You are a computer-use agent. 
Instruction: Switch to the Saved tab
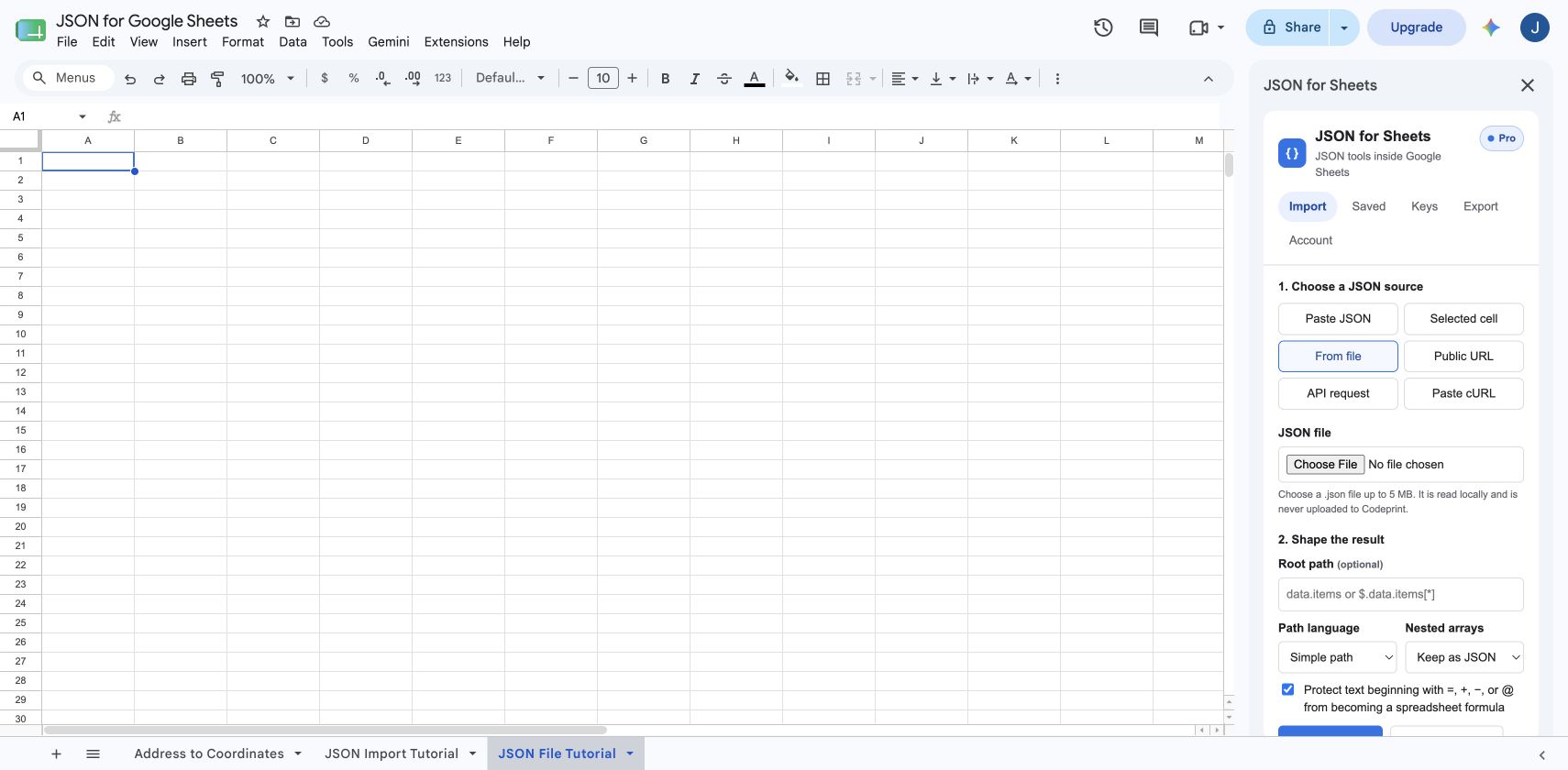pos(1368,206)
